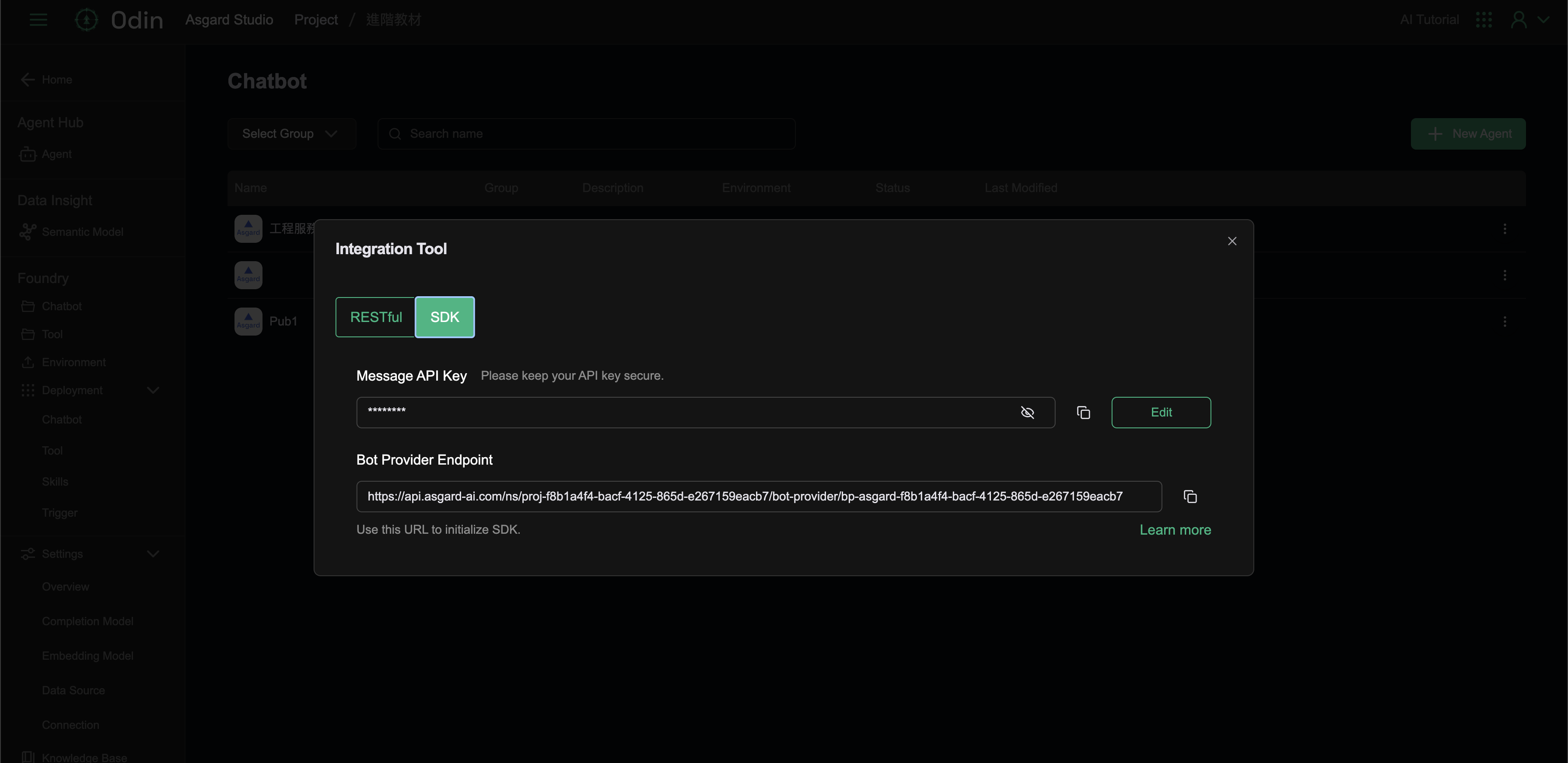Click the Last Modified column header
This screenshot has width=1568, height=763.
pyautogui.click(x=1021, y=188)
